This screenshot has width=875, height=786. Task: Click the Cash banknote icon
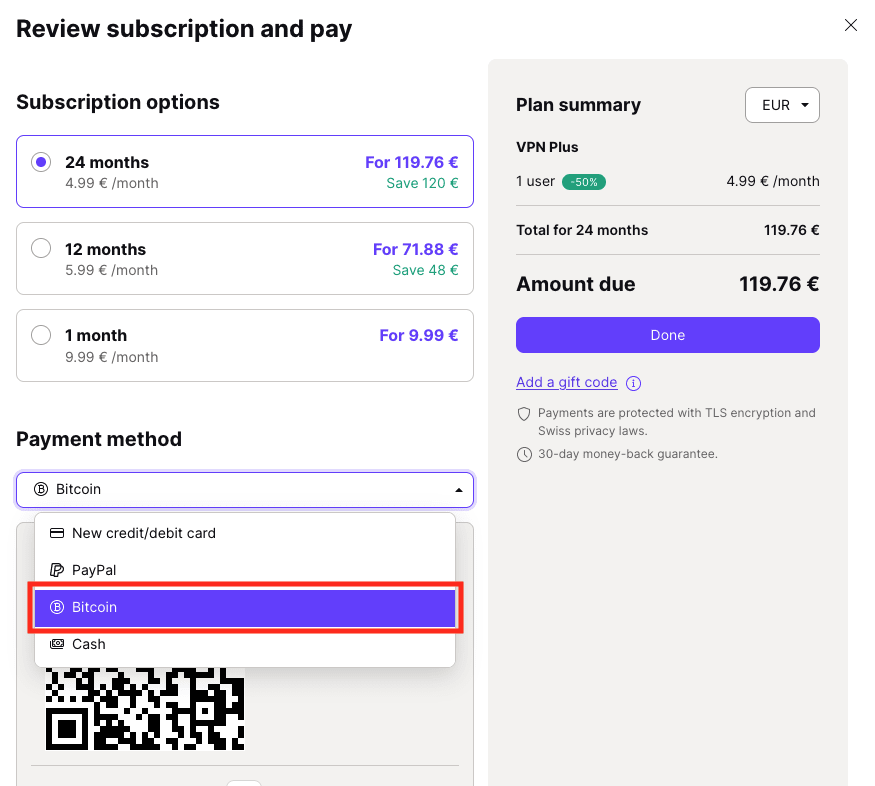tap(57, 644)
